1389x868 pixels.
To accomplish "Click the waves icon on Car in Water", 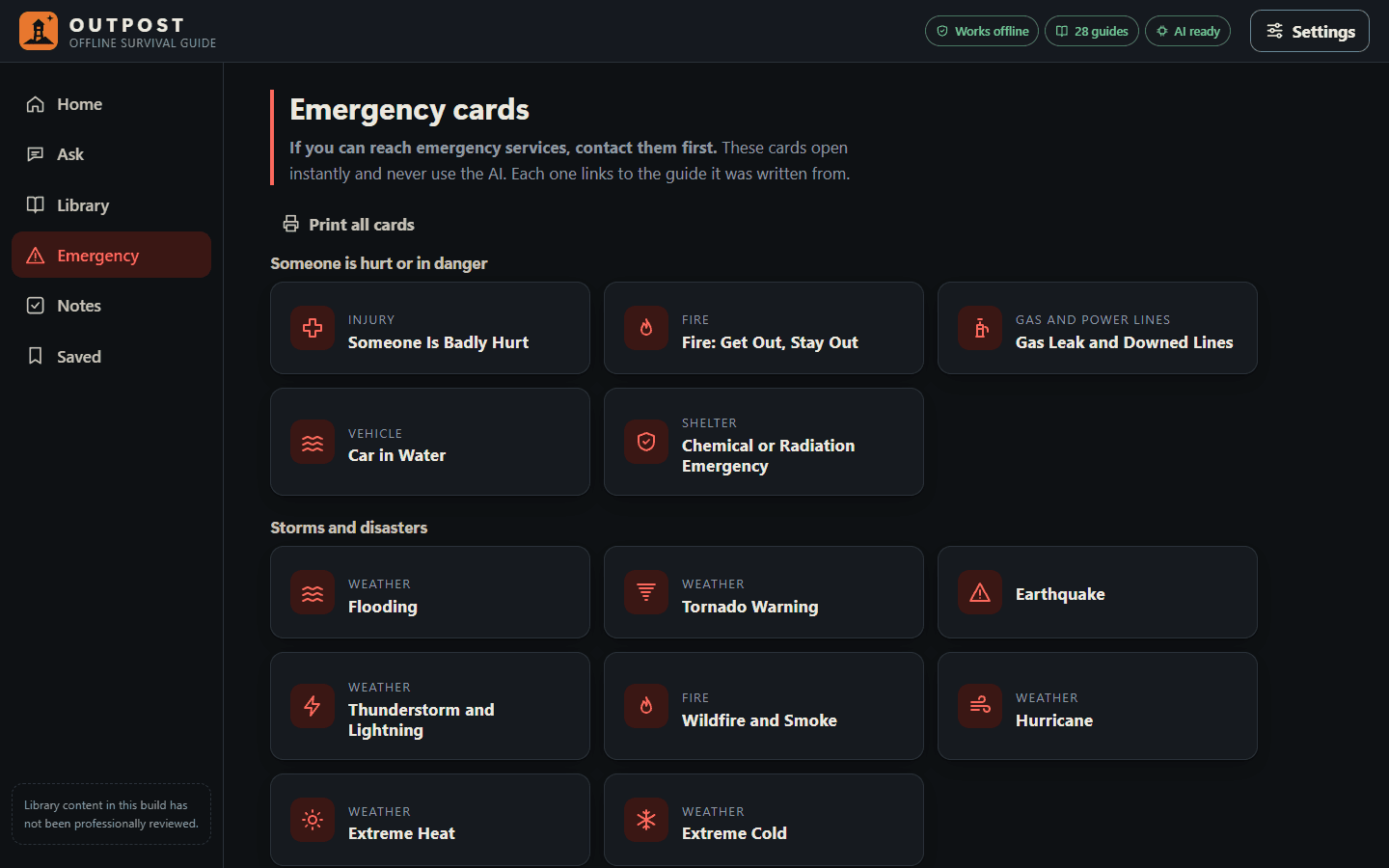I will point(313,443).
